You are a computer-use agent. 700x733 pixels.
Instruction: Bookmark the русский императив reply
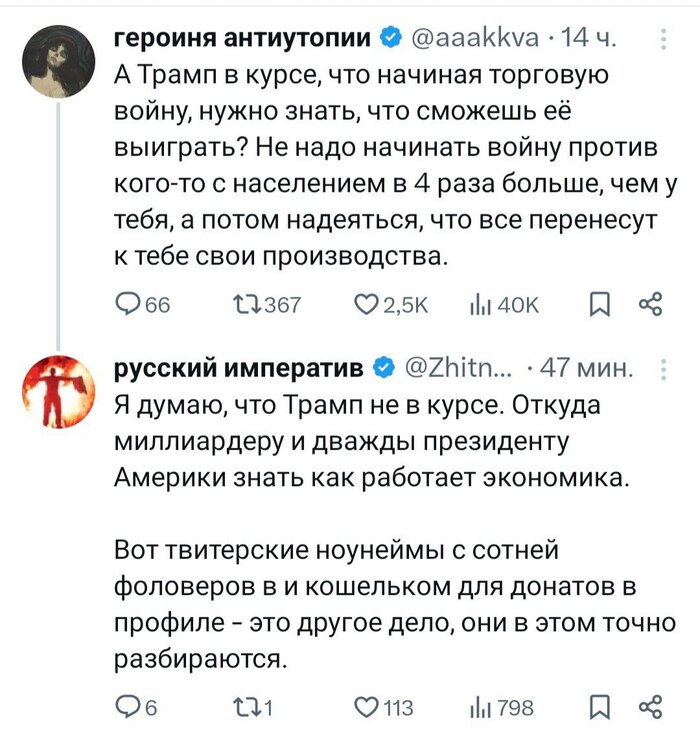(596, 708)
